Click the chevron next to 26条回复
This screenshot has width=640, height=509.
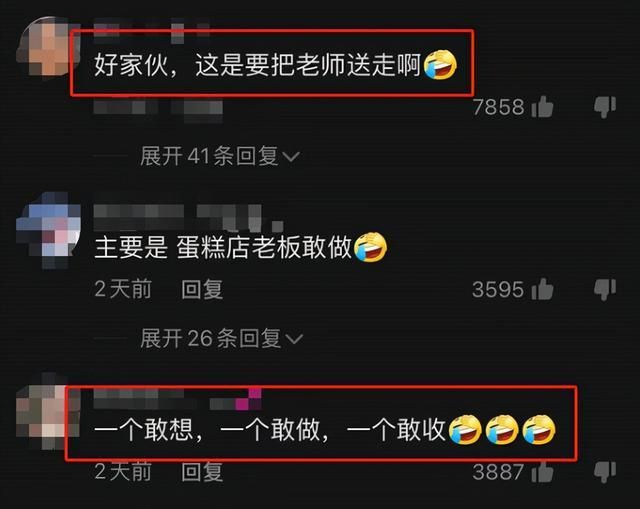(x=294, y=339)
